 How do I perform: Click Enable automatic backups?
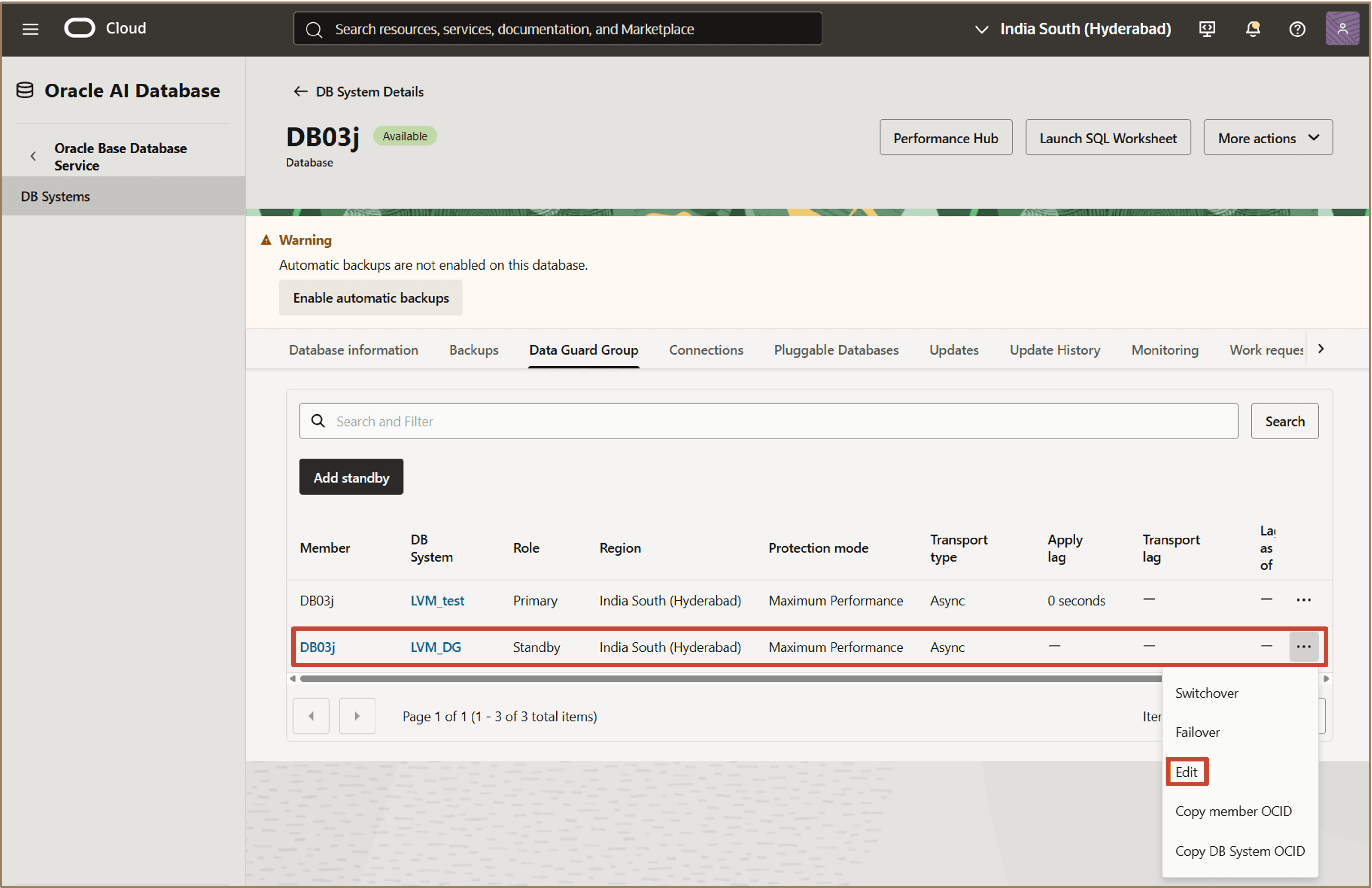click(371, 298)
